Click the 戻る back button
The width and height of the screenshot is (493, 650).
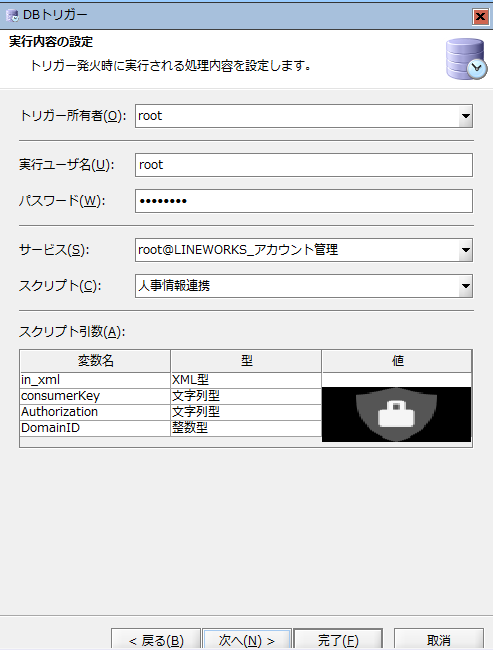[x=156, y=640]
